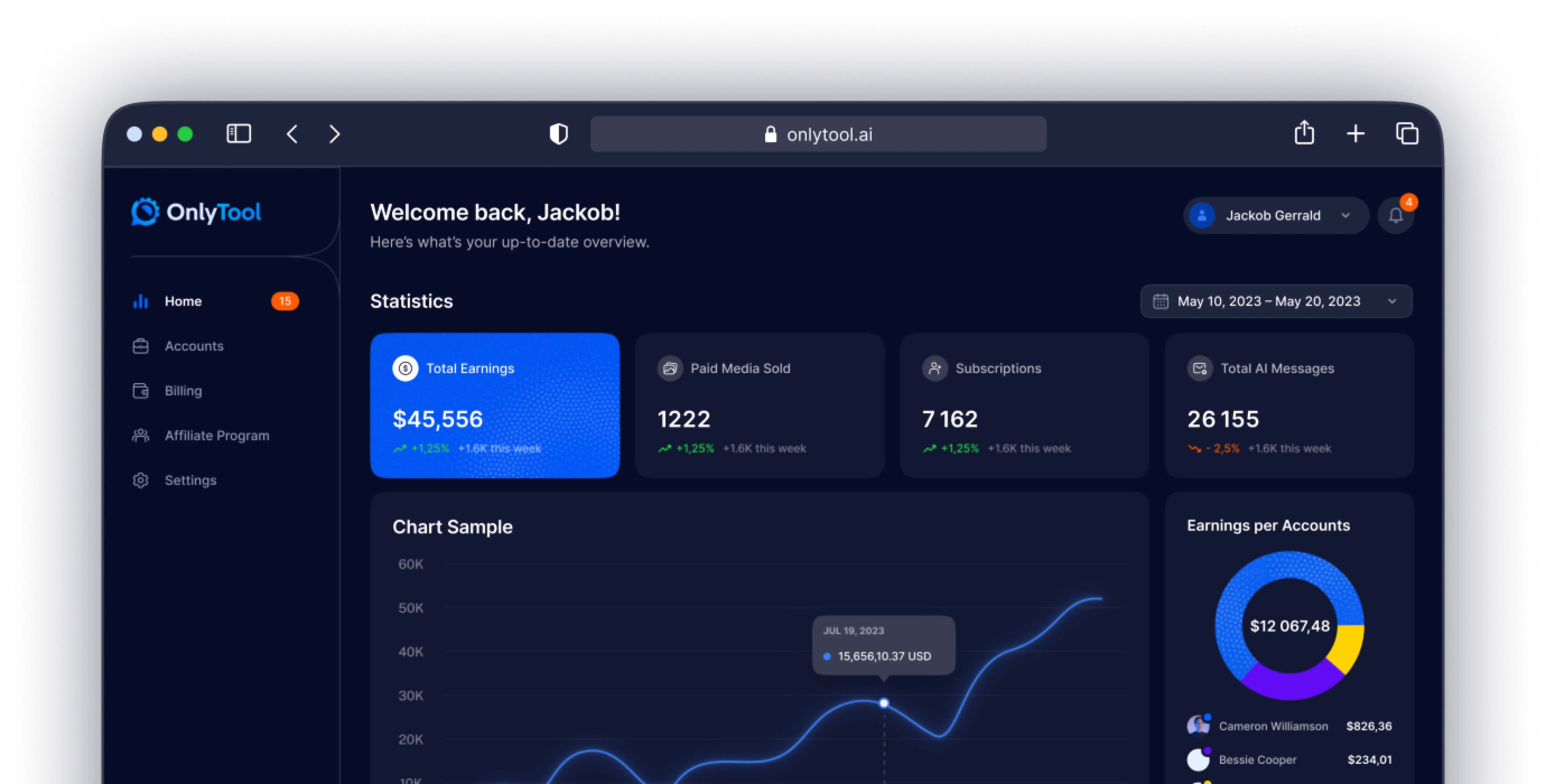Open the privacy shield icon
The height and width of the screenshot is (784, 1546).
point(559,134)
